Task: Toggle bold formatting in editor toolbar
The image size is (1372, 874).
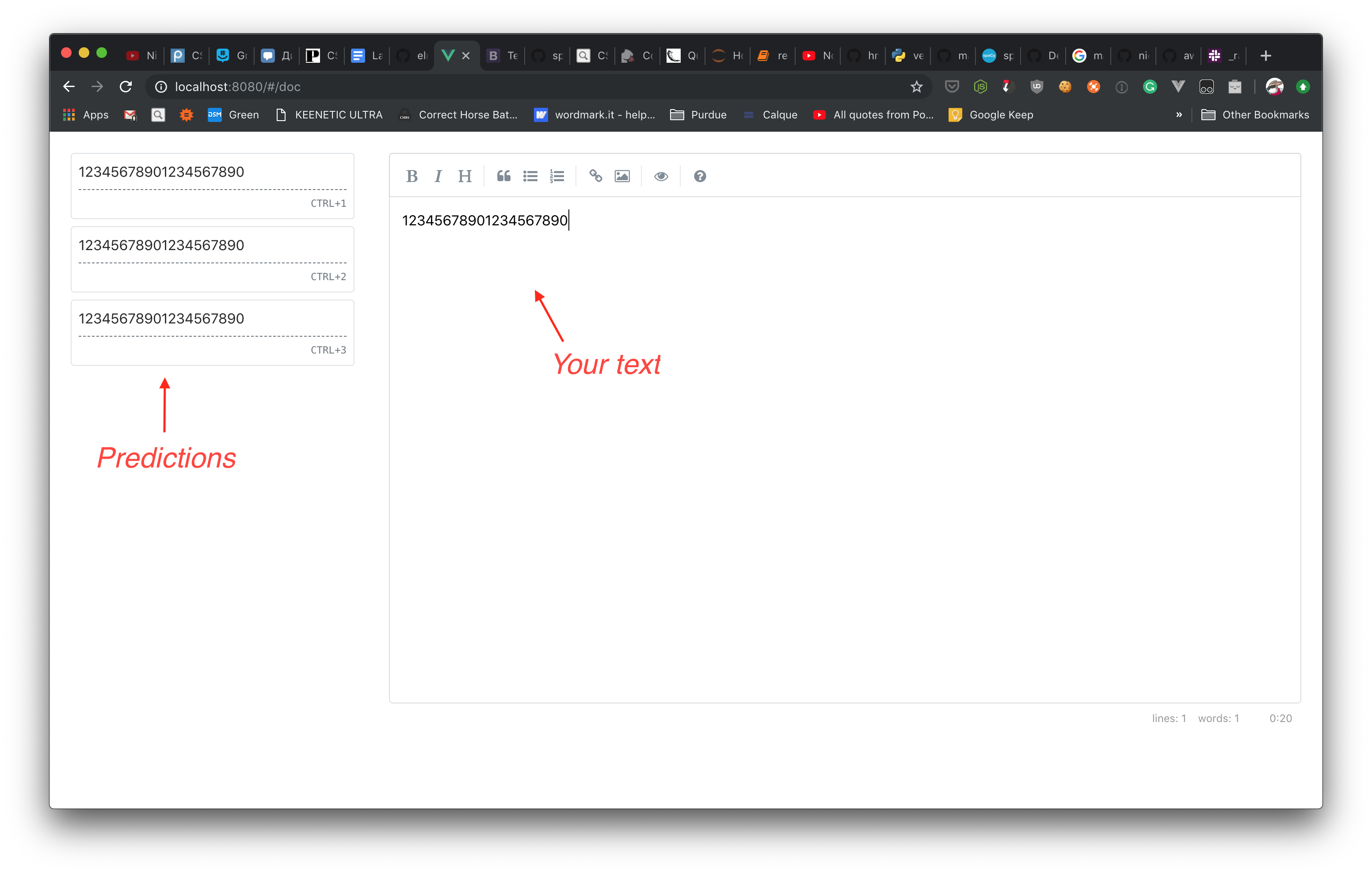Action: [x=412, y=176]
